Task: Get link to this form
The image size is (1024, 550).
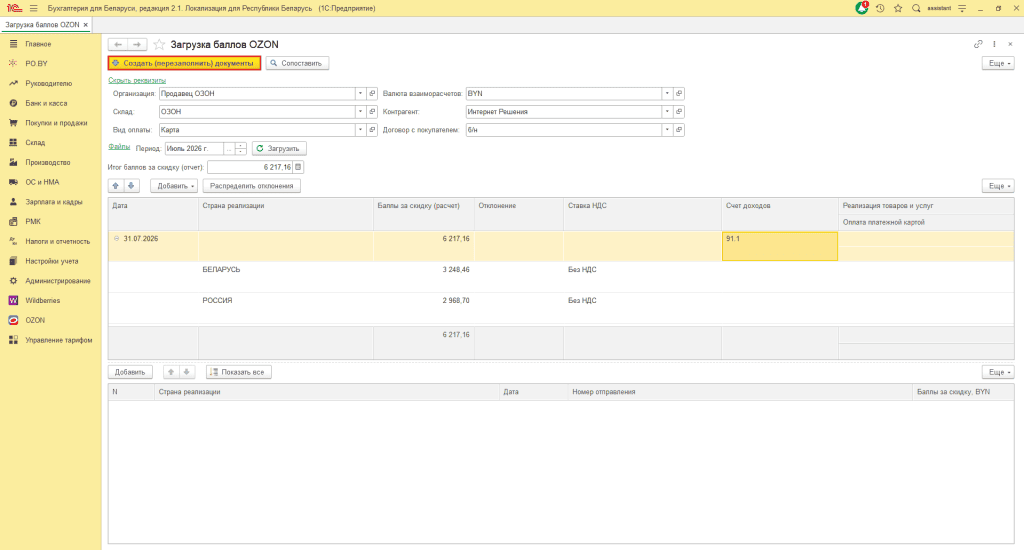Action: tap(978, 44)
